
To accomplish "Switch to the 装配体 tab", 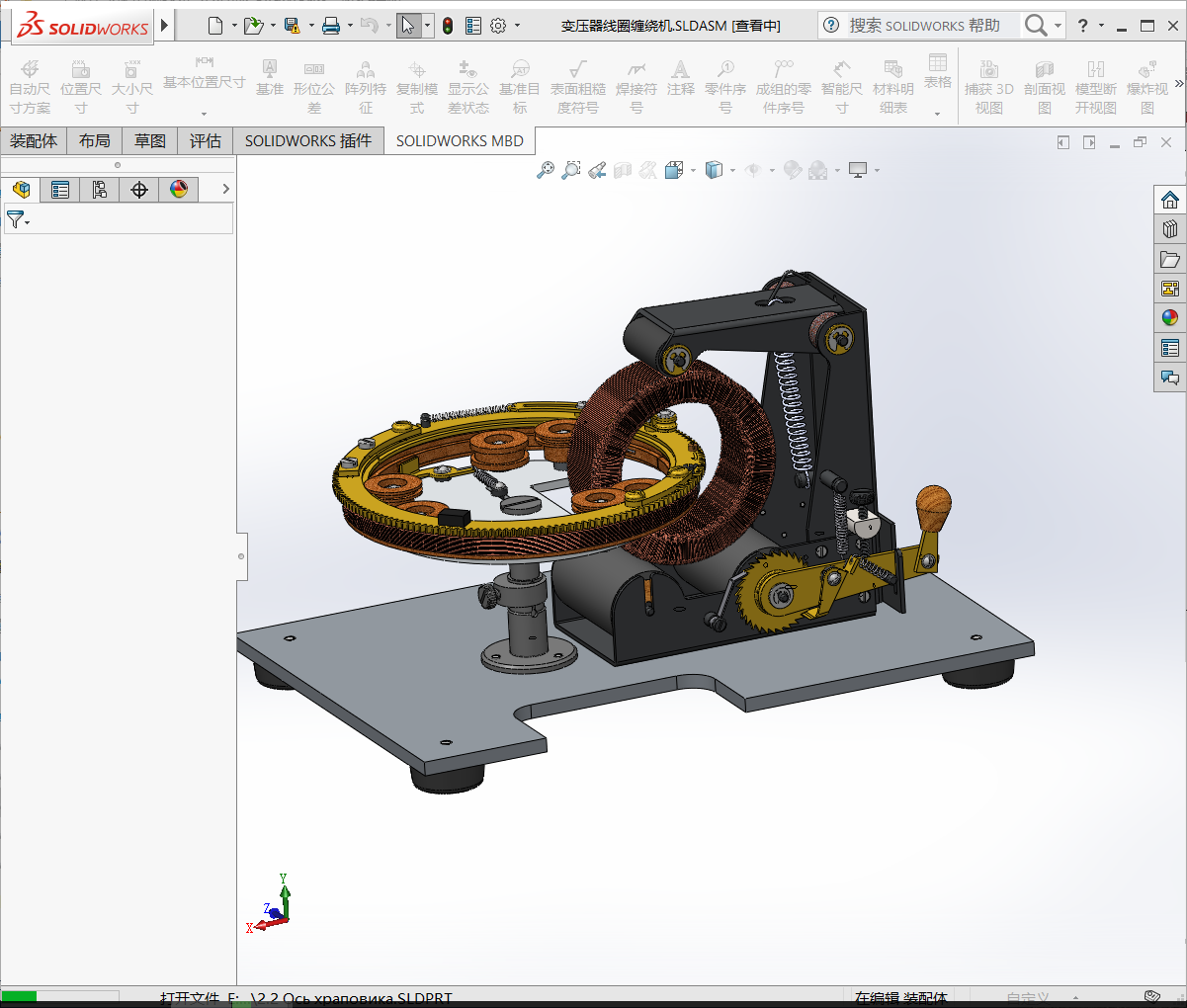I will 34,141.
